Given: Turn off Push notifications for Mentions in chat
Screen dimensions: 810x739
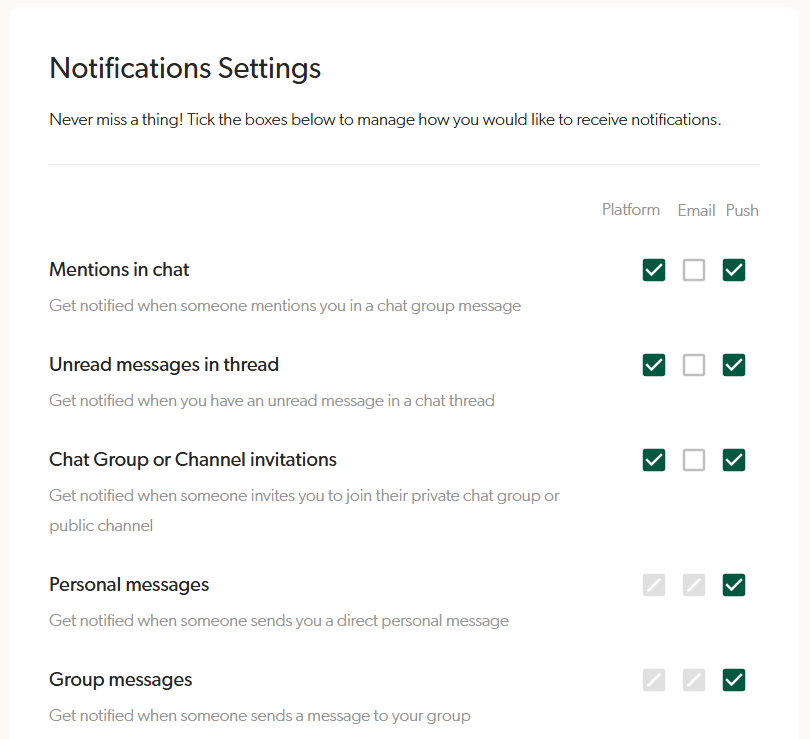Looking at the screenshot, I should click(x=734, y=270).
